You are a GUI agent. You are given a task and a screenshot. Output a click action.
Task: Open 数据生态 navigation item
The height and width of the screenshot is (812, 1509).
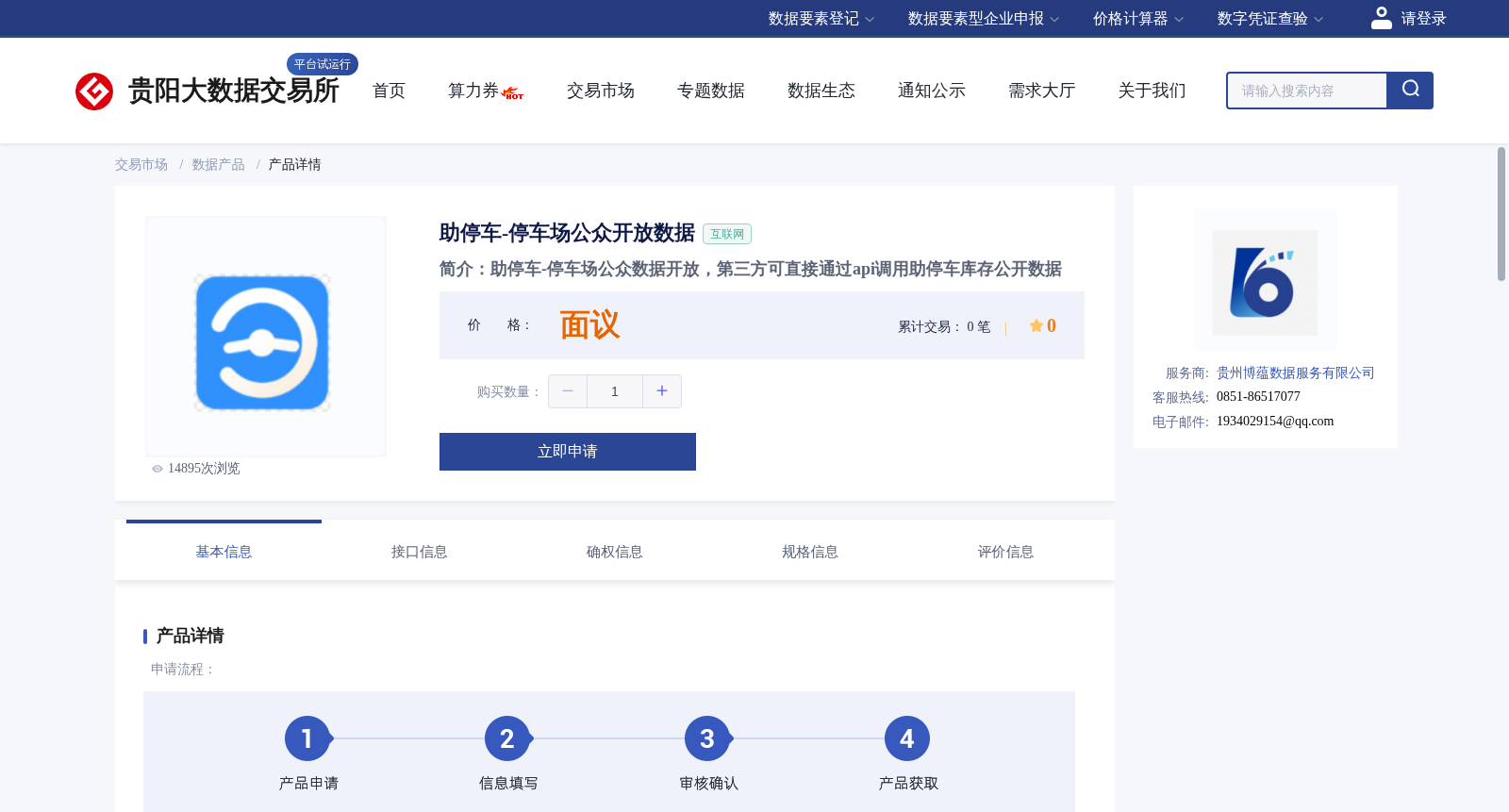[x=821, y=91]
